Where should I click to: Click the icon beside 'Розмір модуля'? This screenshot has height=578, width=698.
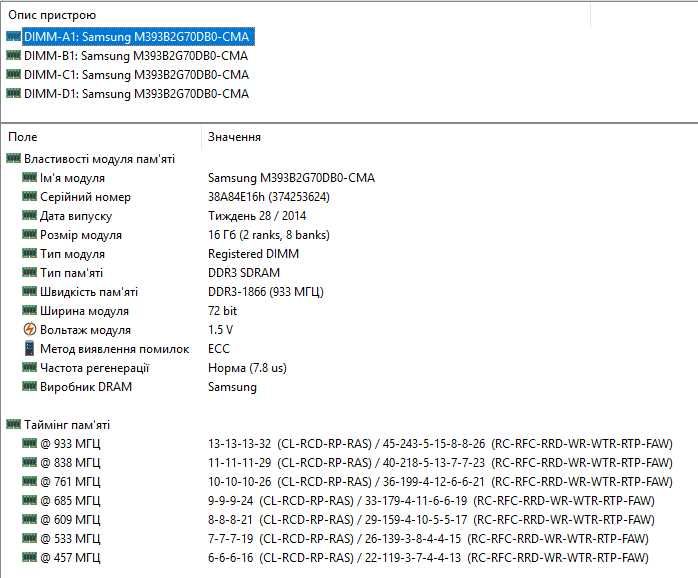(x=29, y=234)
